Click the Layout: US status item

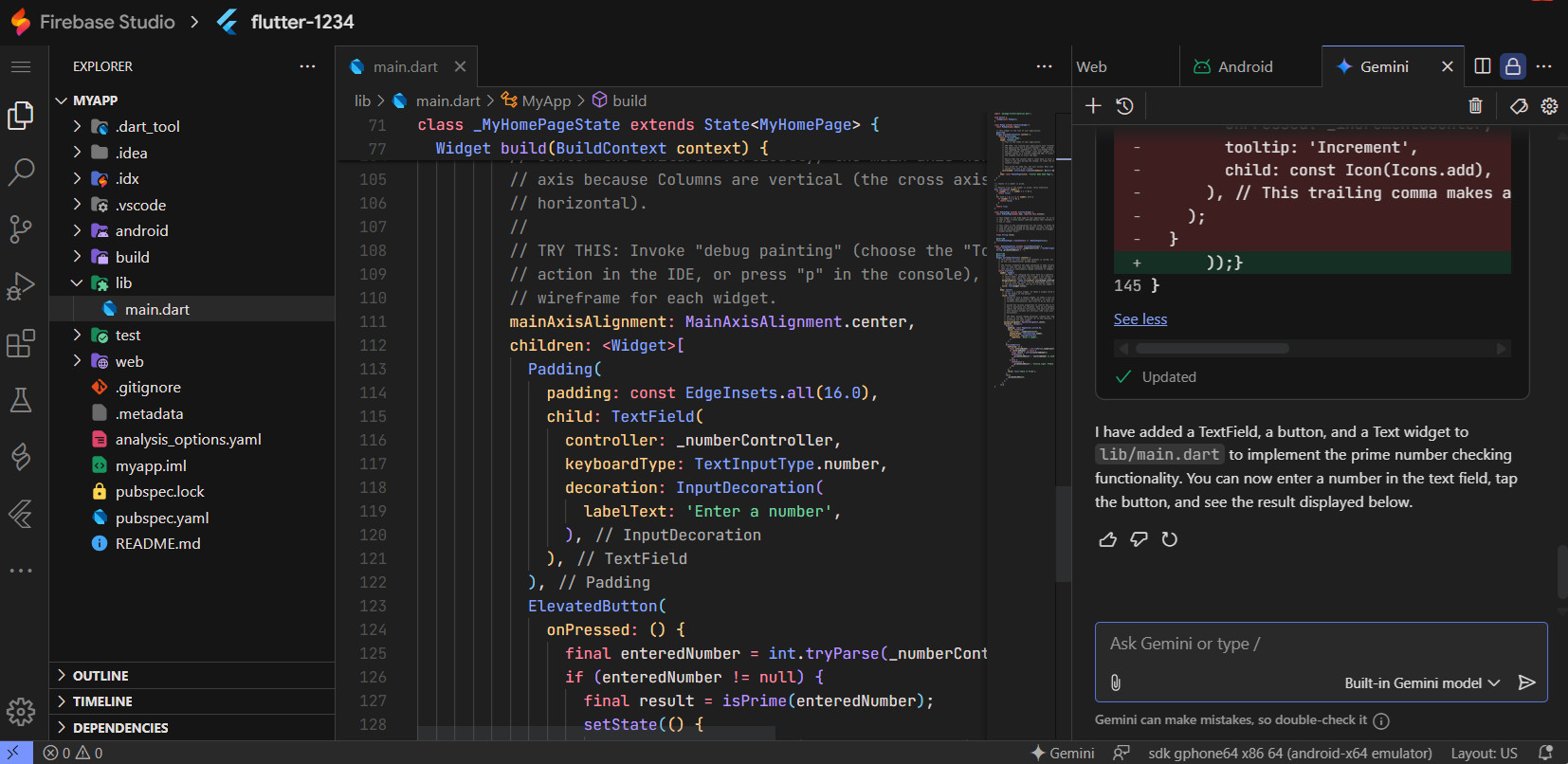coord(1484,753)
